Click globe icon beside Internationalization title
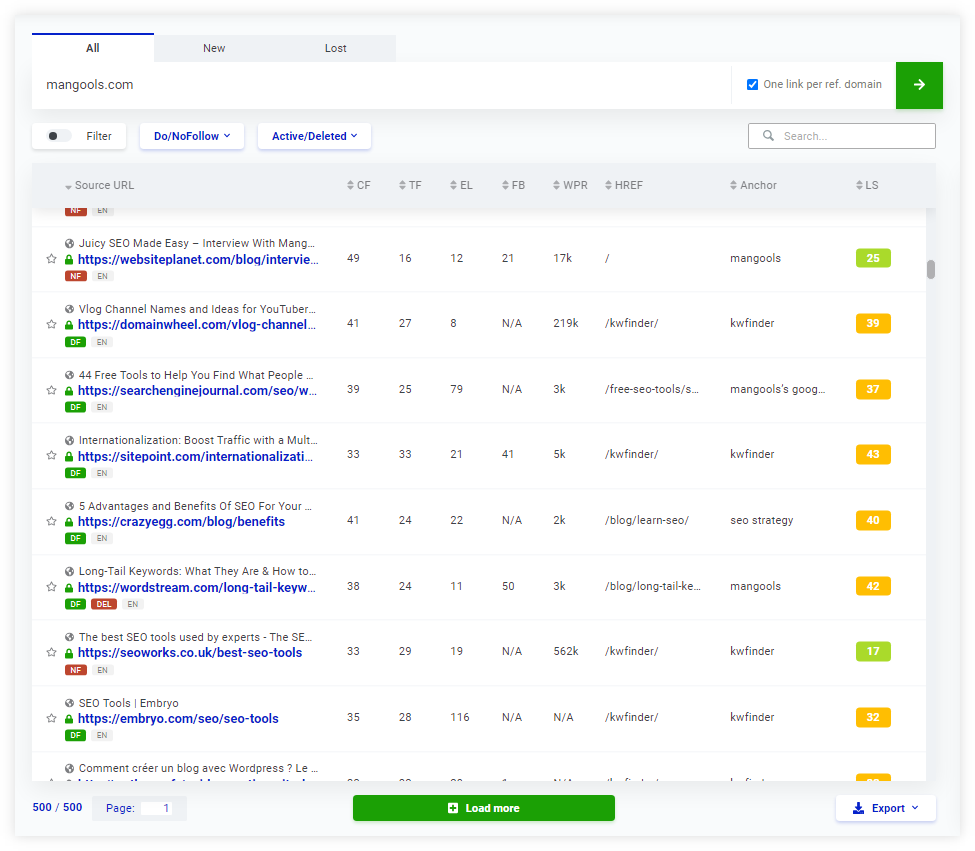Viewport: 975px width, 851px height. [x=70, y=440]
